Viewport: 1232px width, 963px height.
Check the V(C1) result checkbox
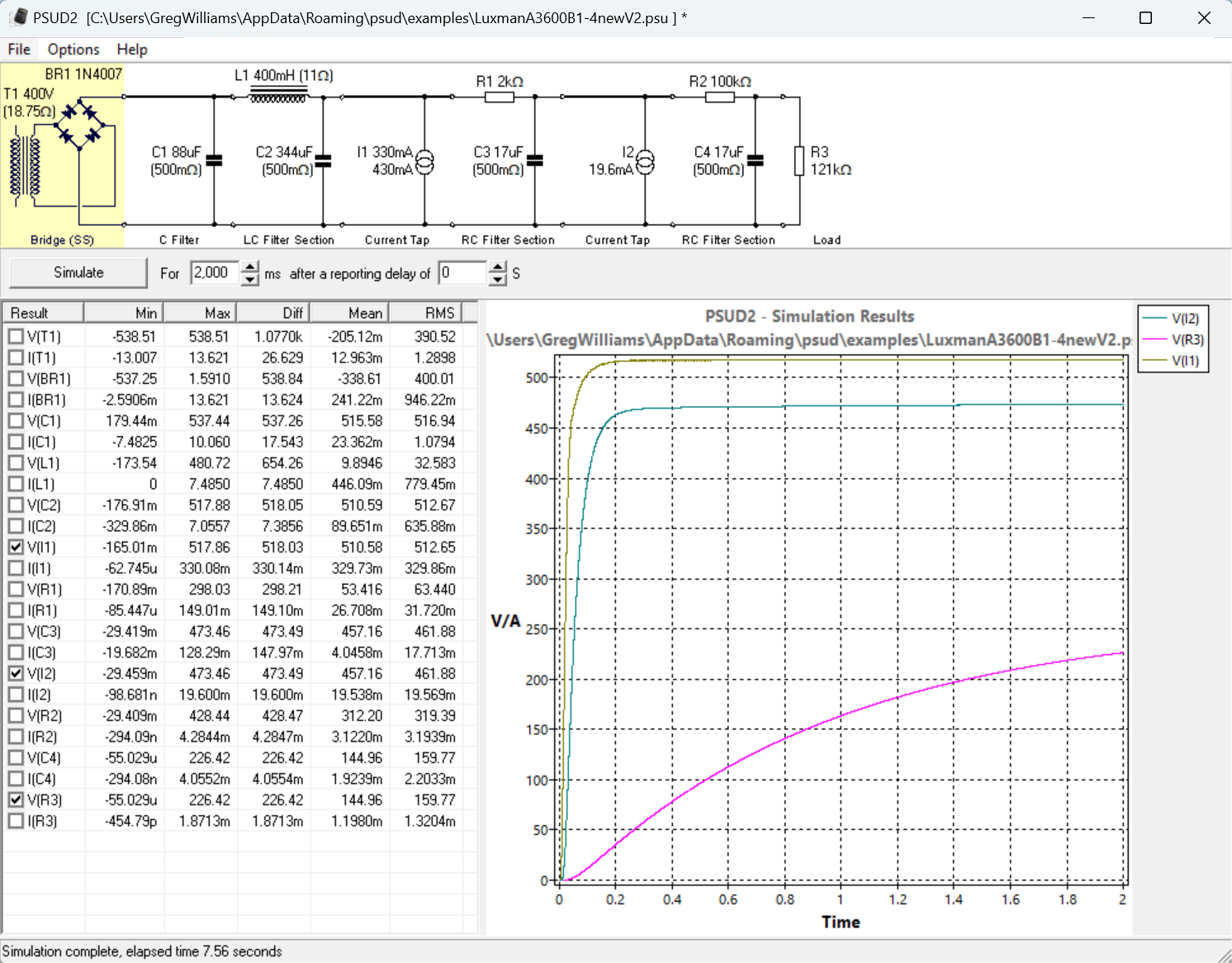[x=16, y=421]
